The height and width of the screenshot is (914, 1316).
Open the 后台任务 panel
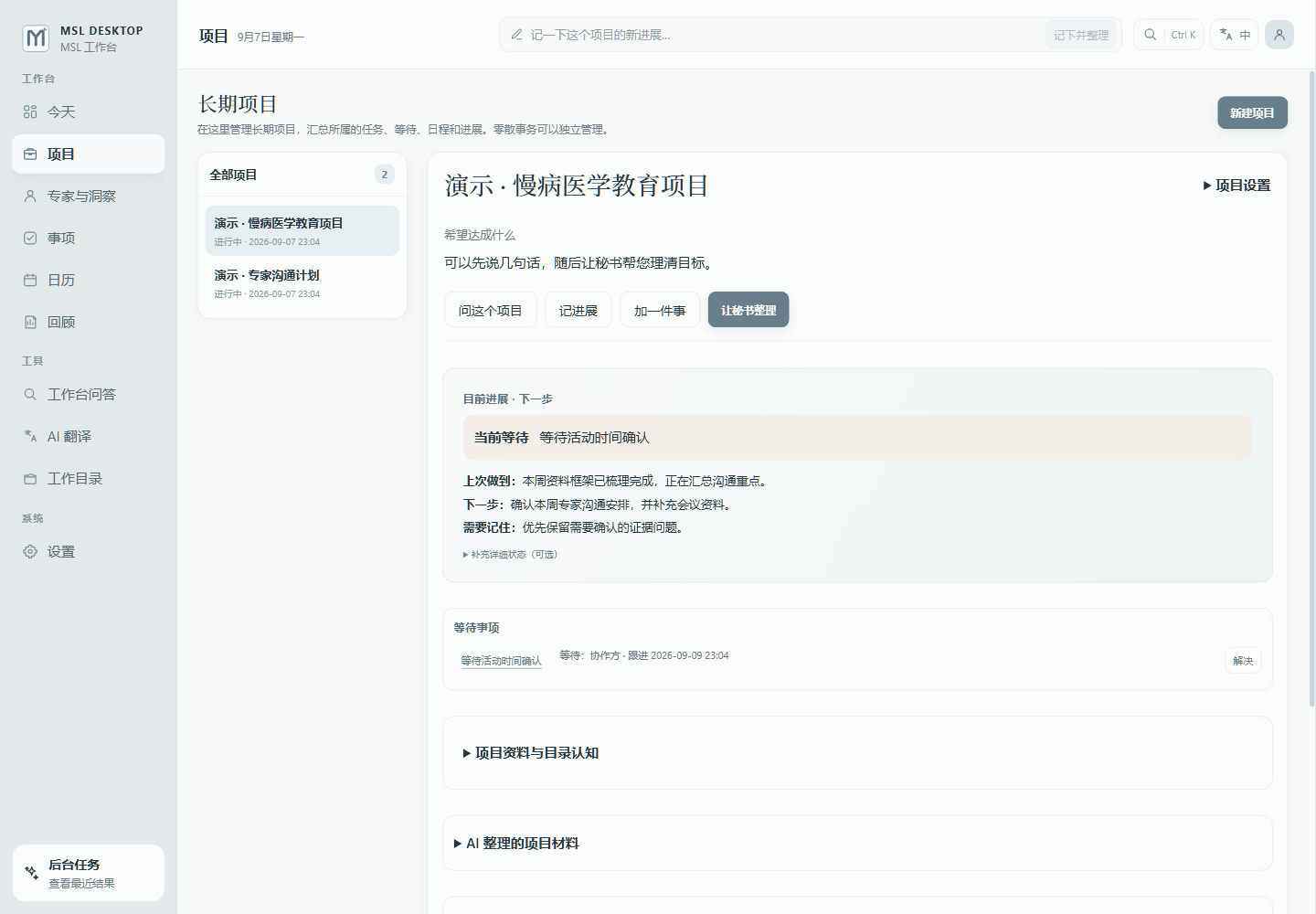[x=89, y=873]
